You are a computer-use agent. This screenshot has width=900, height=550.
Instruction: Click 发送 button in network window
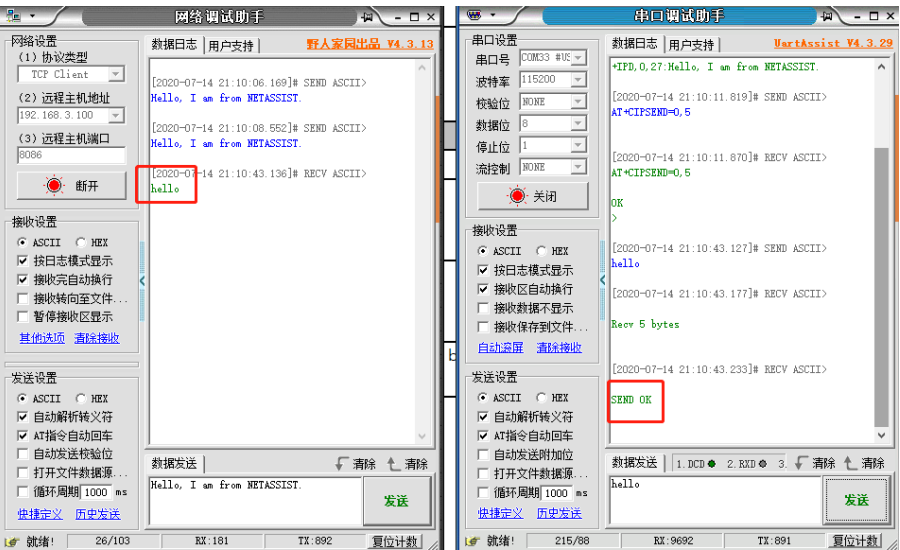[397, 501]
